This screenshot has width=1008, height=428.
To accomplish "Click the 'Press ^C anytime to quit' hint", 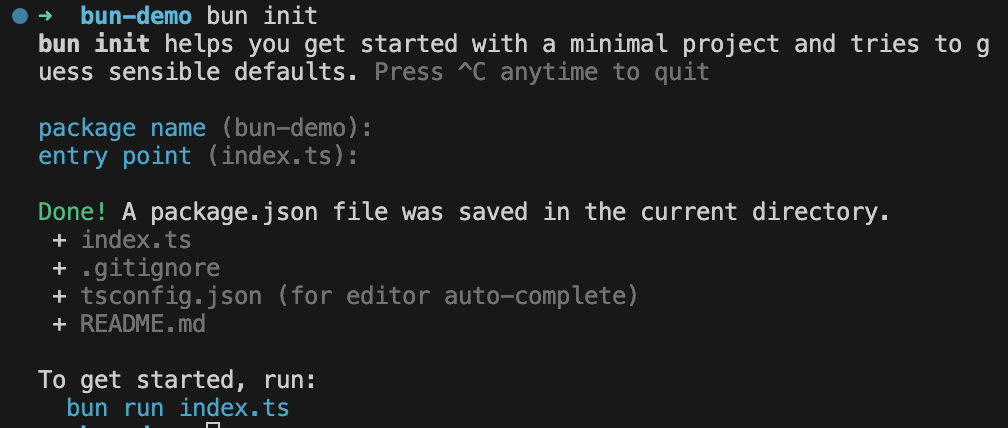I will click(x=541, y=73).
